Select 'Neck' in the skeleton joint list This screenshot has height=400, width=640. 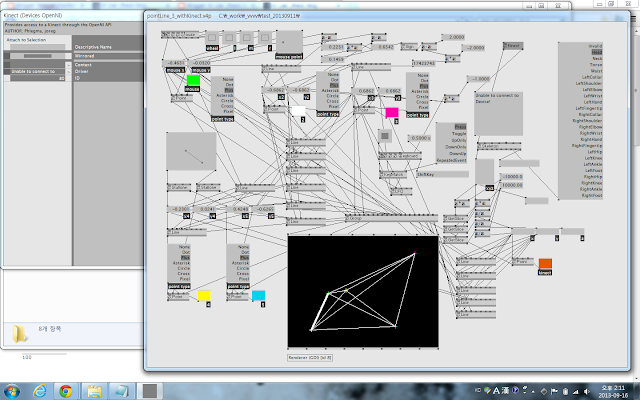tap(597, 58)
